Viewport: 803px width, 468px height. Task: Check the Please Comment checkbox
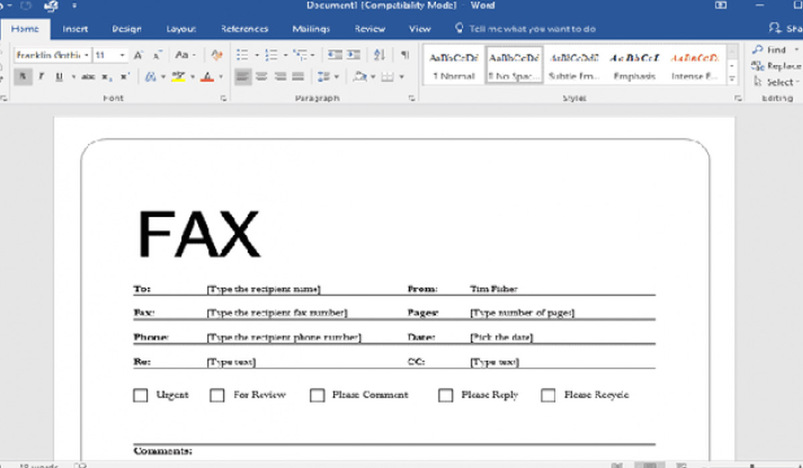point(317,395)
